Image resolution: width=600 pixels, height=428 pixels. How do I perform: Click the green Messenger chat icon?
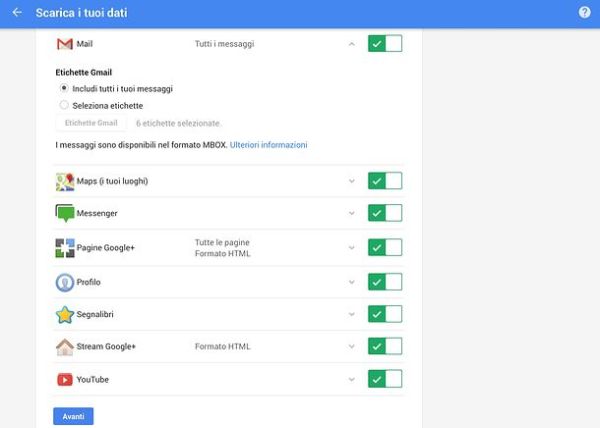[65, 214]
